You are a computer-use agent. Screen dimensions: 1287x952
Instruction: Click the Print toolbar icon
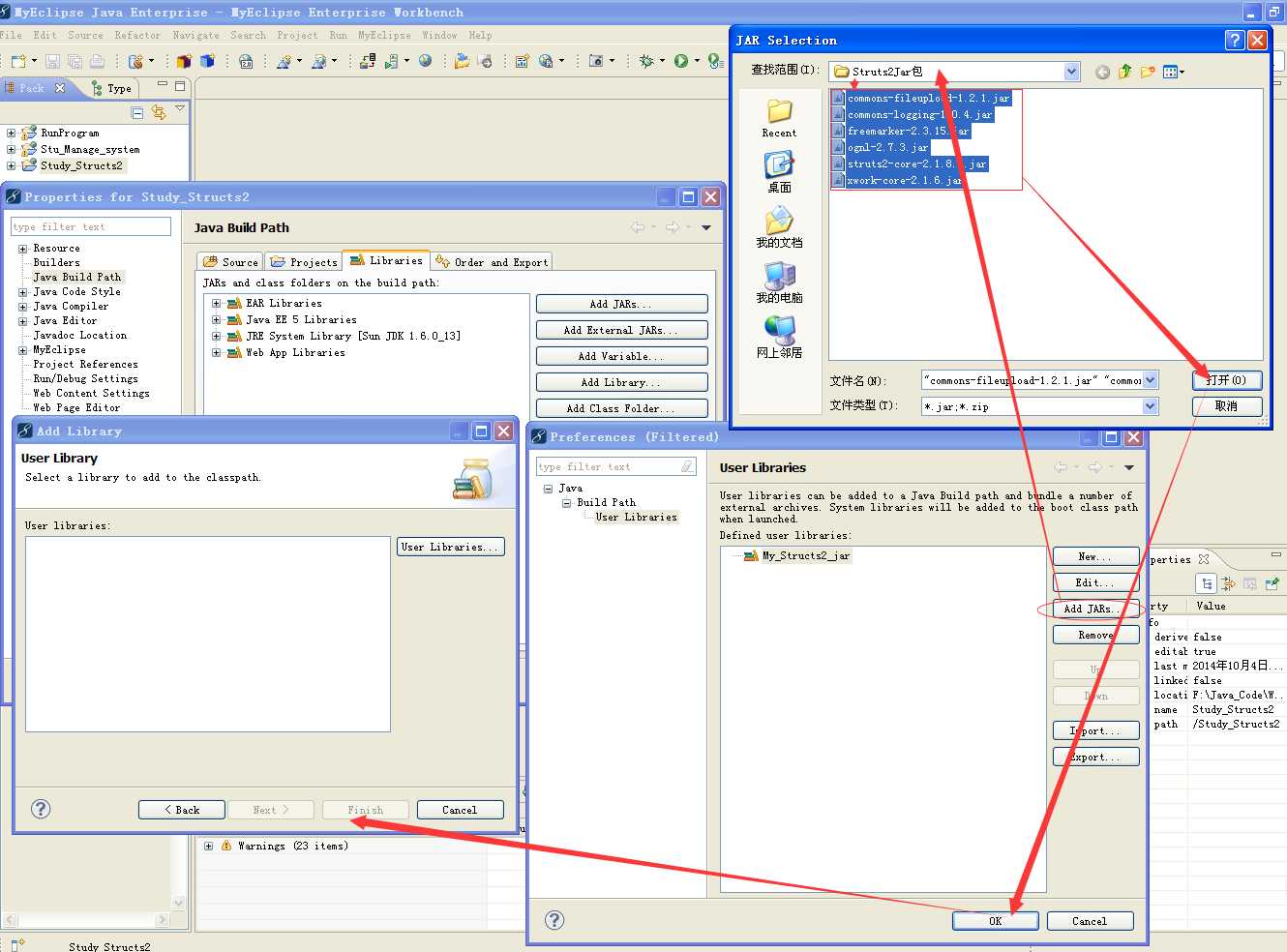pos(97,61)
